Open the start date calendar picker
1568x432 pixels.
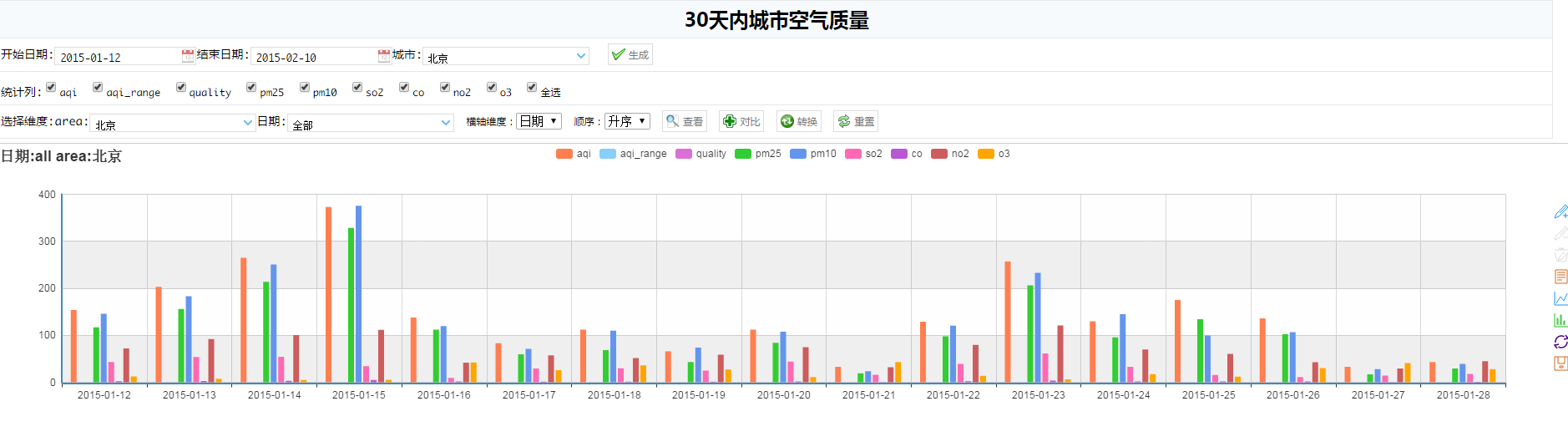click(x=187, y=56)
